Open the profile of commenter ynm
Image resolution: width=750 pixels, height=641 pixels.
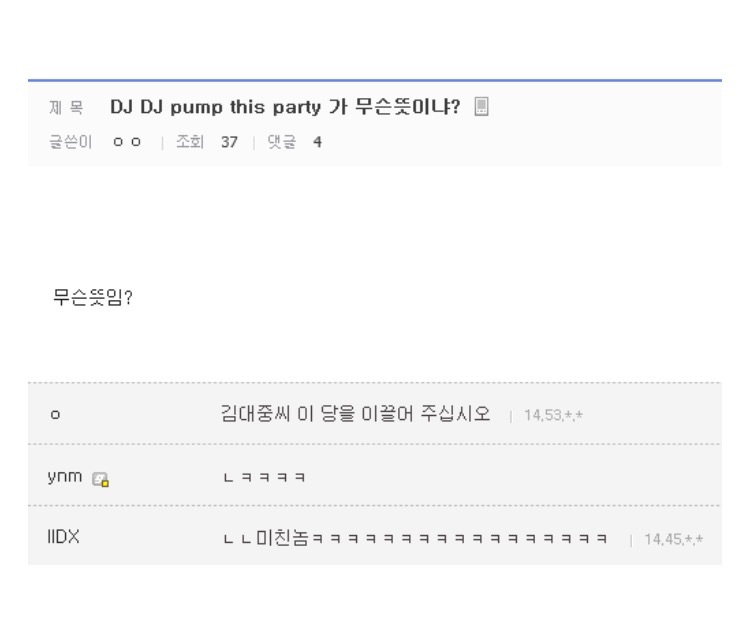click(x=64, y=476)
